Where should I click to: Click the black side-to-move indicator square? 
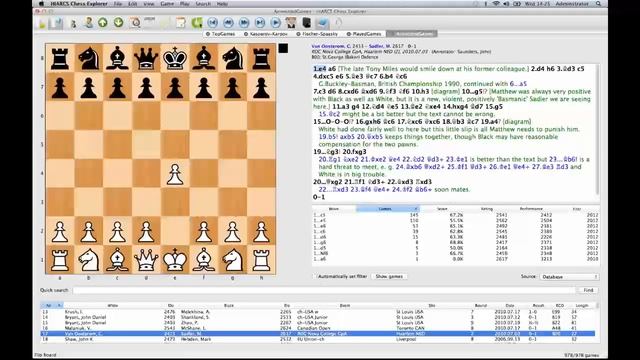pos(283,49)
